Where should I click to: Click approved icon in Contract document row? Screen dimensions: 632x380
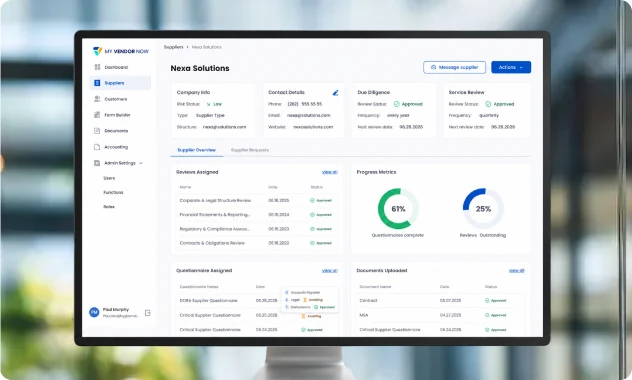click(x=487, y=301)
